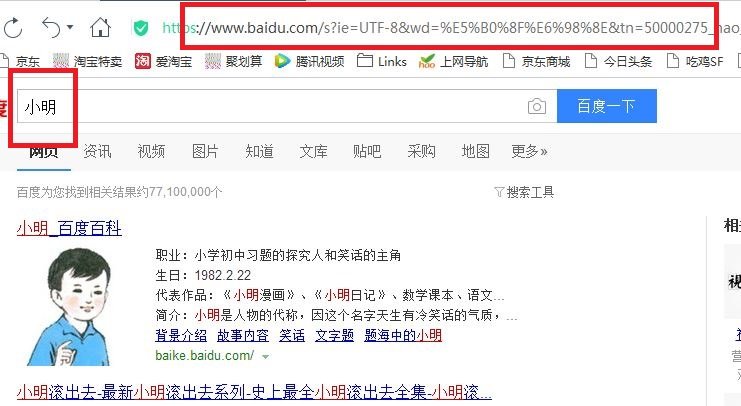Open the back history dropdown arrow

tap(70, 27)
